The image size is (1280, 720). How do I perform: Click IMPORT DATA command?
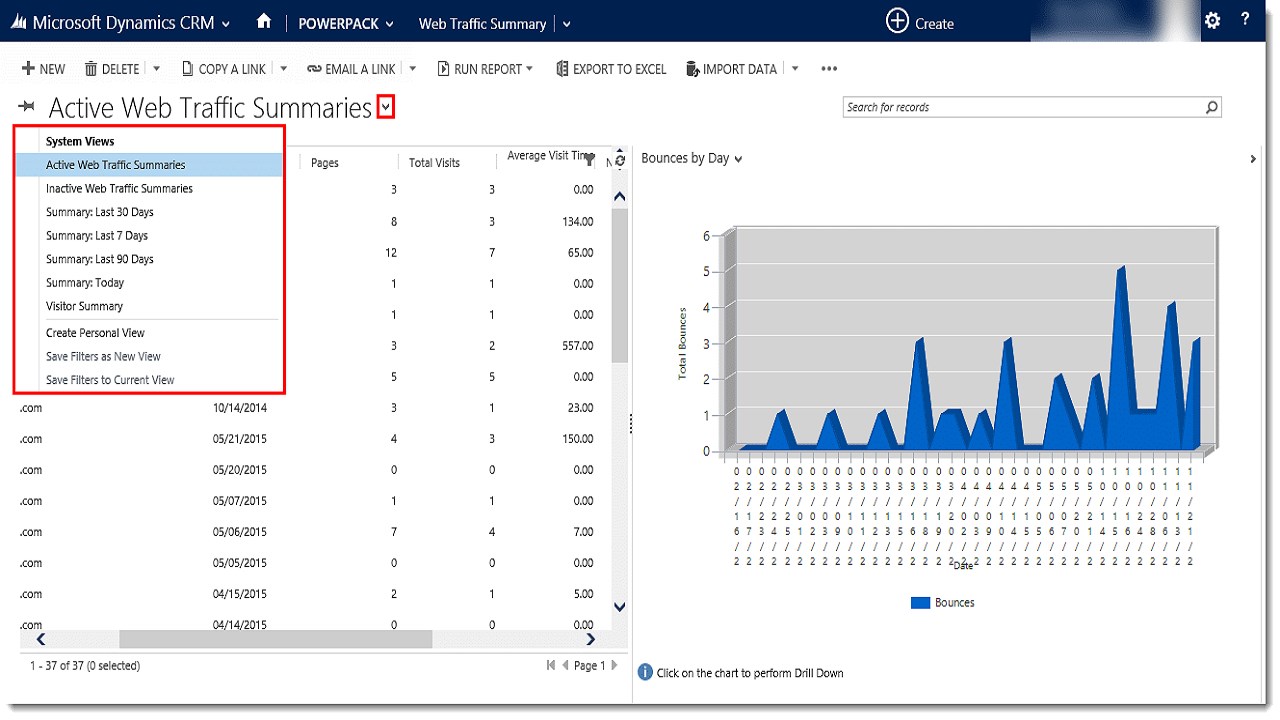[731, 69]
